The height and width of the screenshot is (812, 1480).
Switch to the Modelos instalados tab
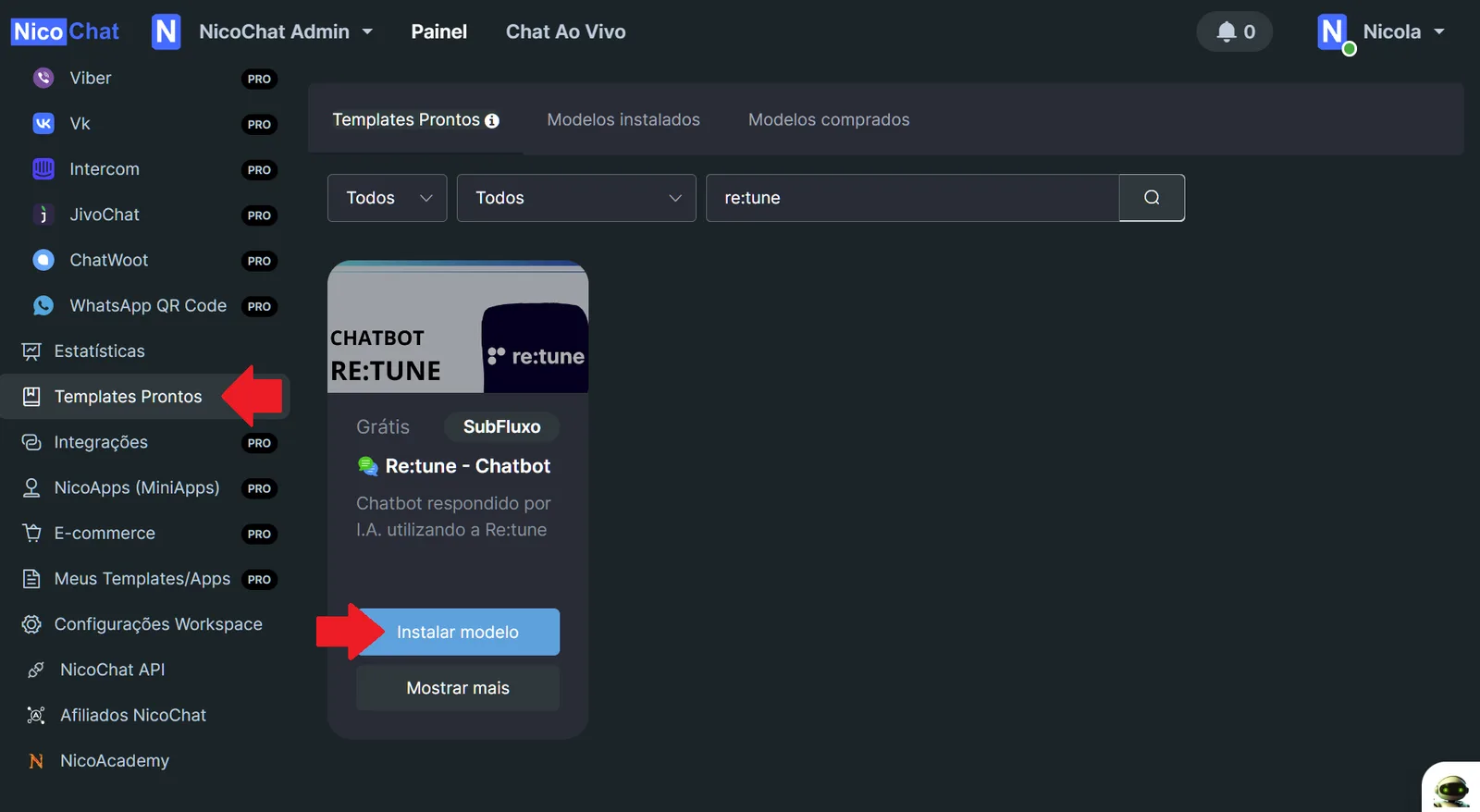623,119
